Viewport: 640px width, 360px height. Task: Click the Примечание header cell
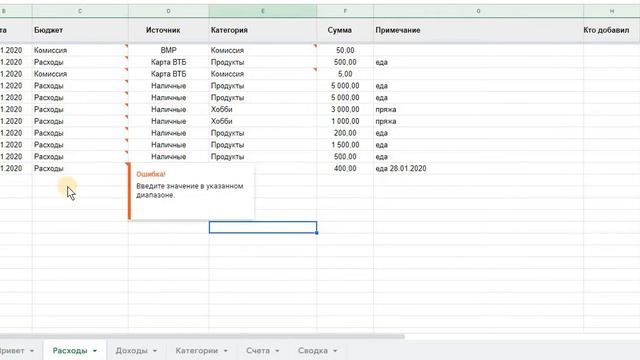(478, 30)
